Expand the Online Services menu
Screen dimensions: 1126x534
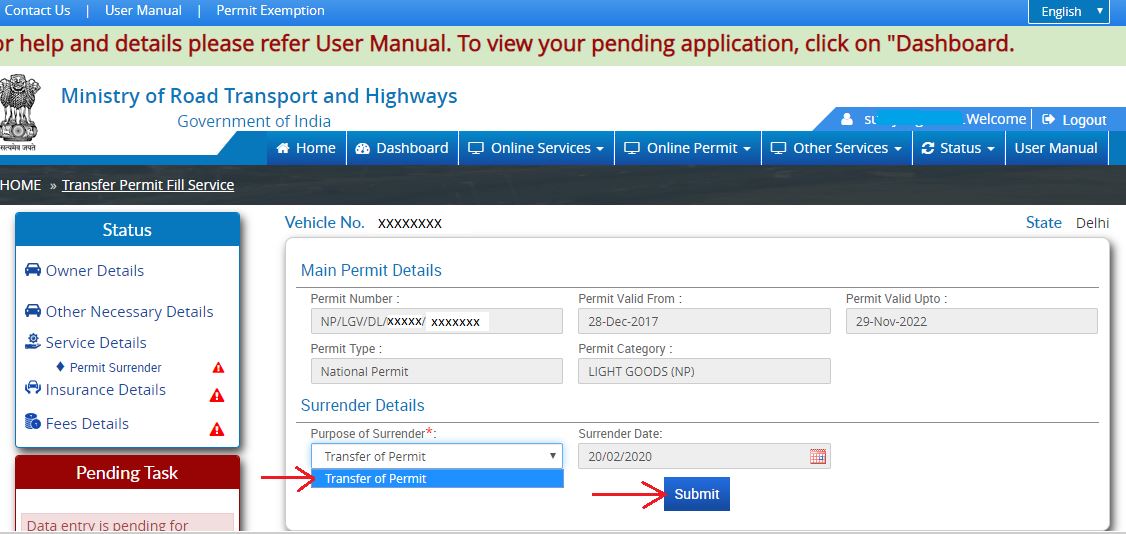point(536,148)
